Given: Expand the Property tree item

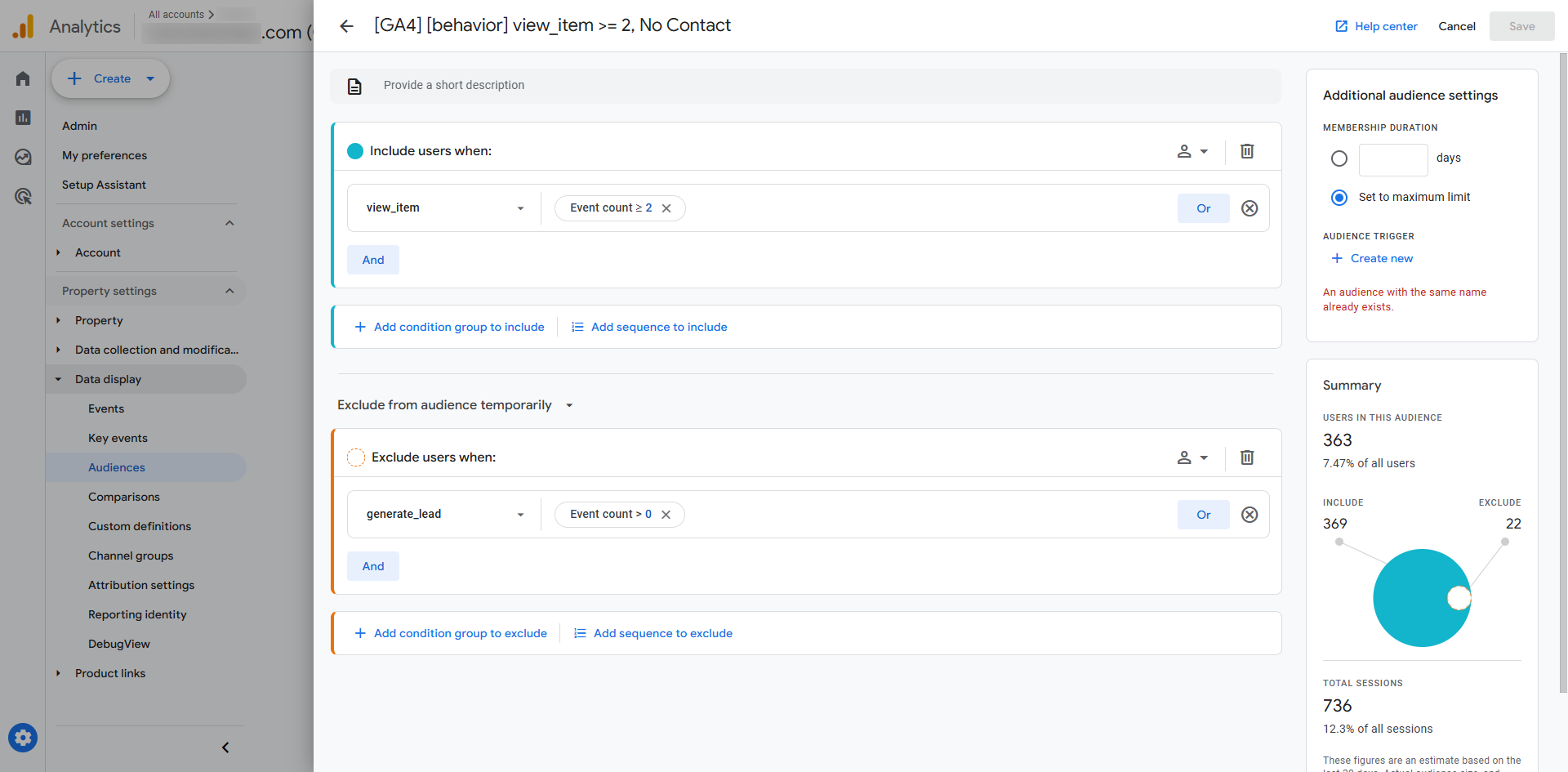Looking at the screenshot, I should tap(58, 320).
